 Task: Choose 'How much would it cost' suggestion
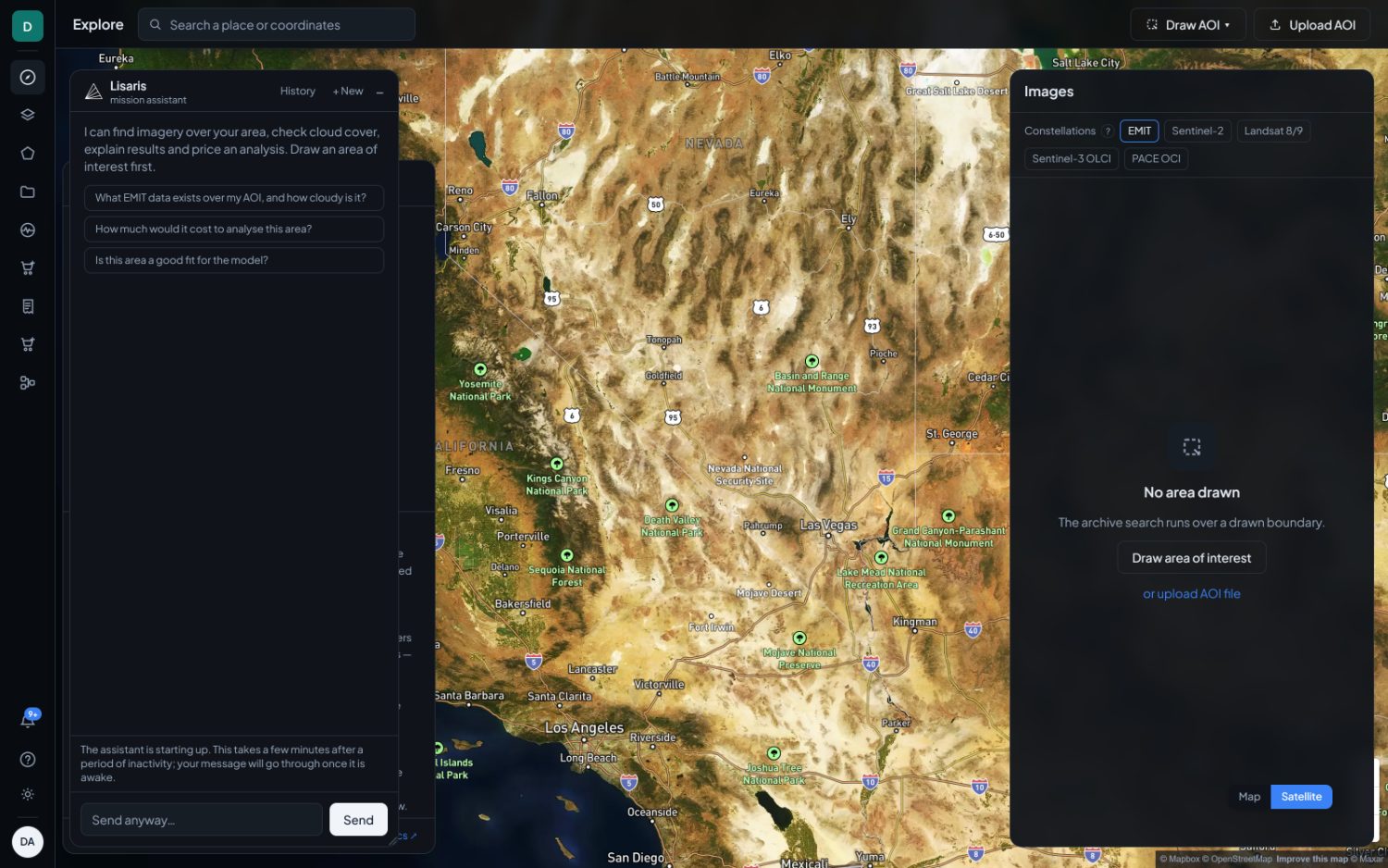(234, 229)
